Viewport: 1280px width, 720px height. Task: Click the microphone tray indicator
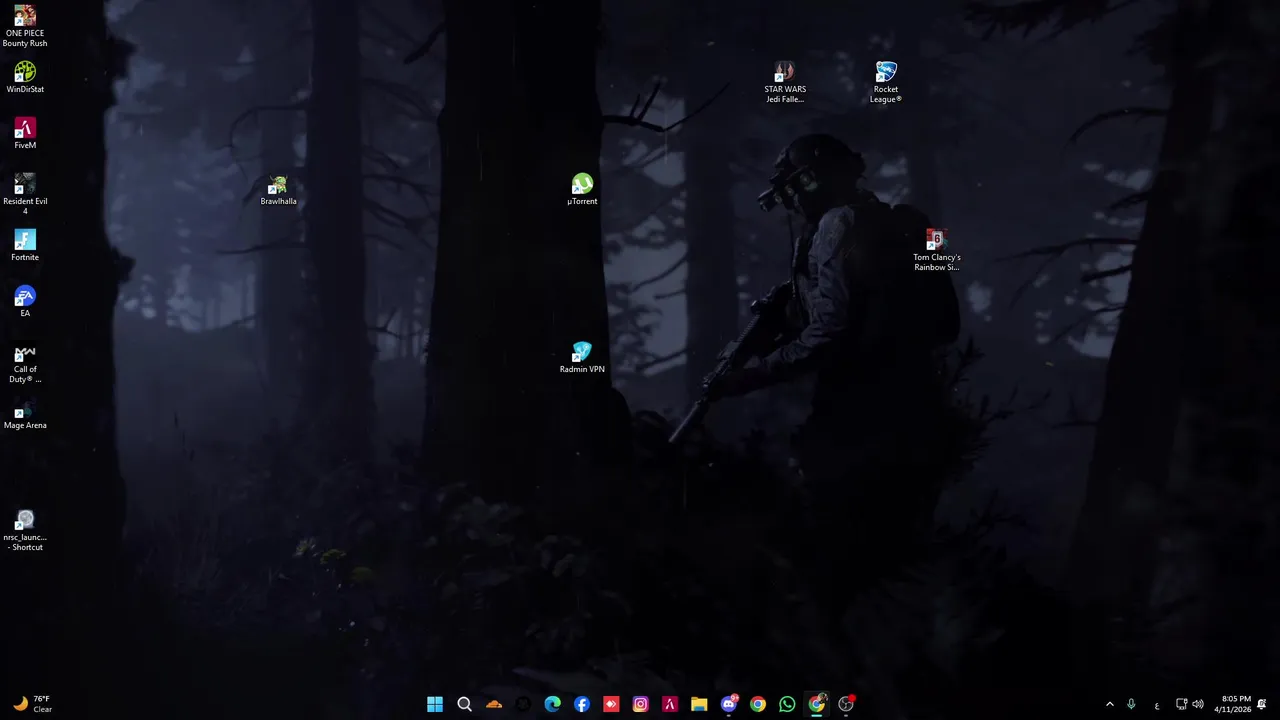pos(1131,704)
